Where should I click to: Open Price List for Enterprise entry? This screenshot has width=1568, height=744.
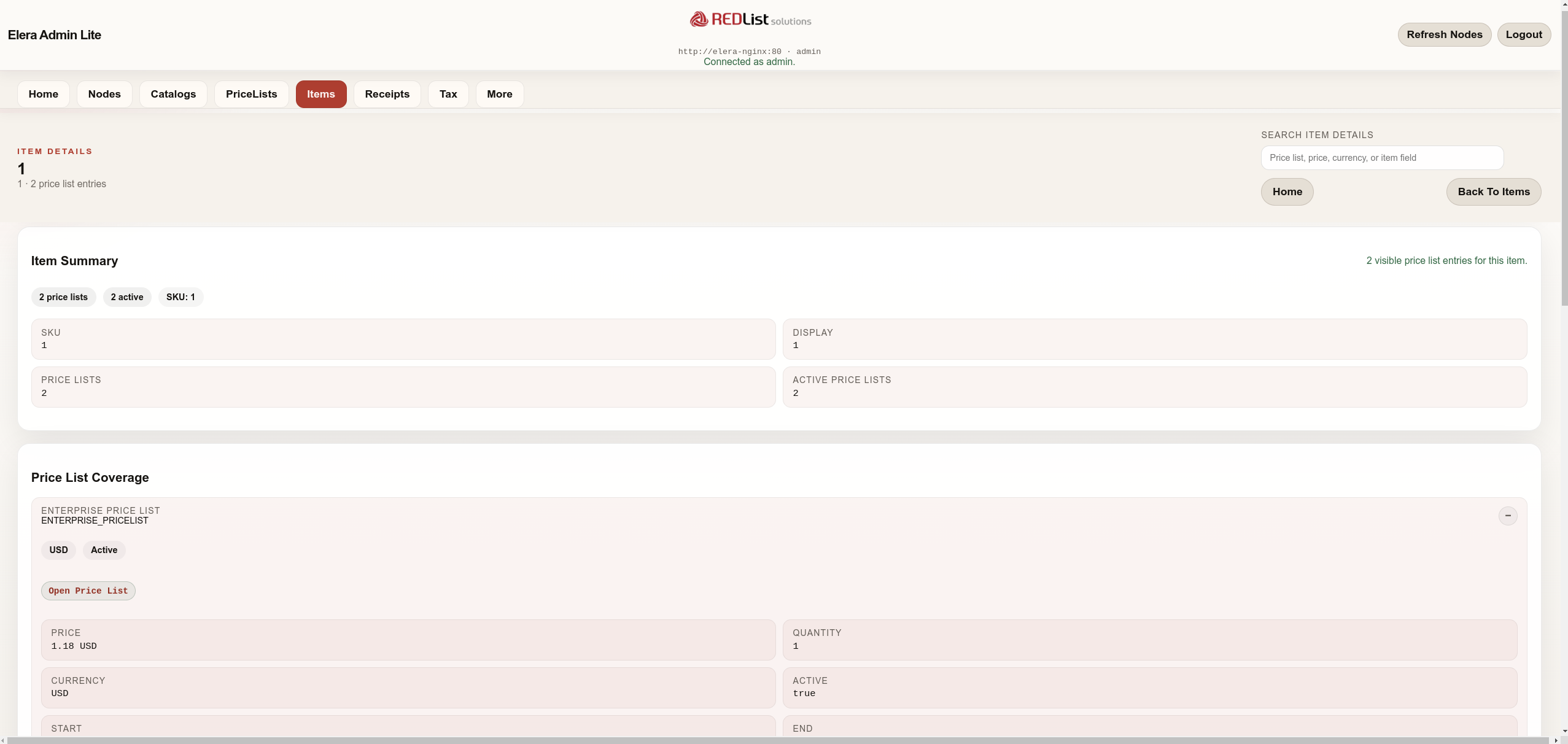pyautogui.click(x=88, y=591)
